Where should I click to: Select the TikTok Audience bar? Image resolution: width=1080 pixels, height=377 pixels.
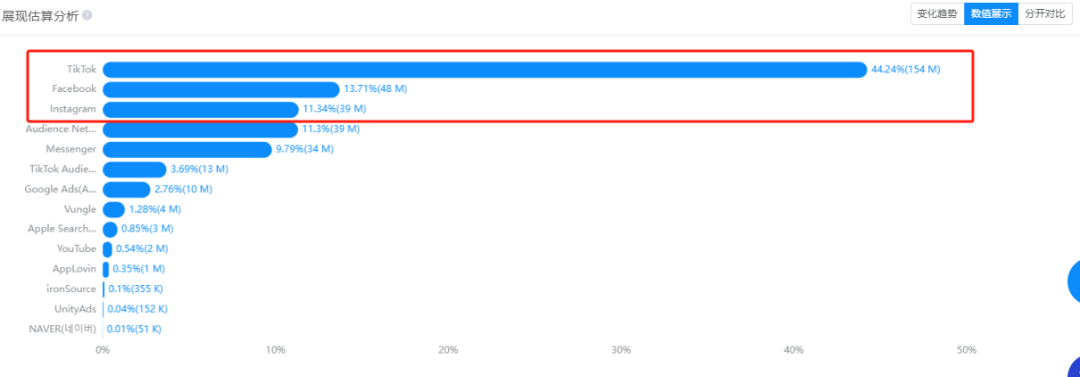coord(134,169)
